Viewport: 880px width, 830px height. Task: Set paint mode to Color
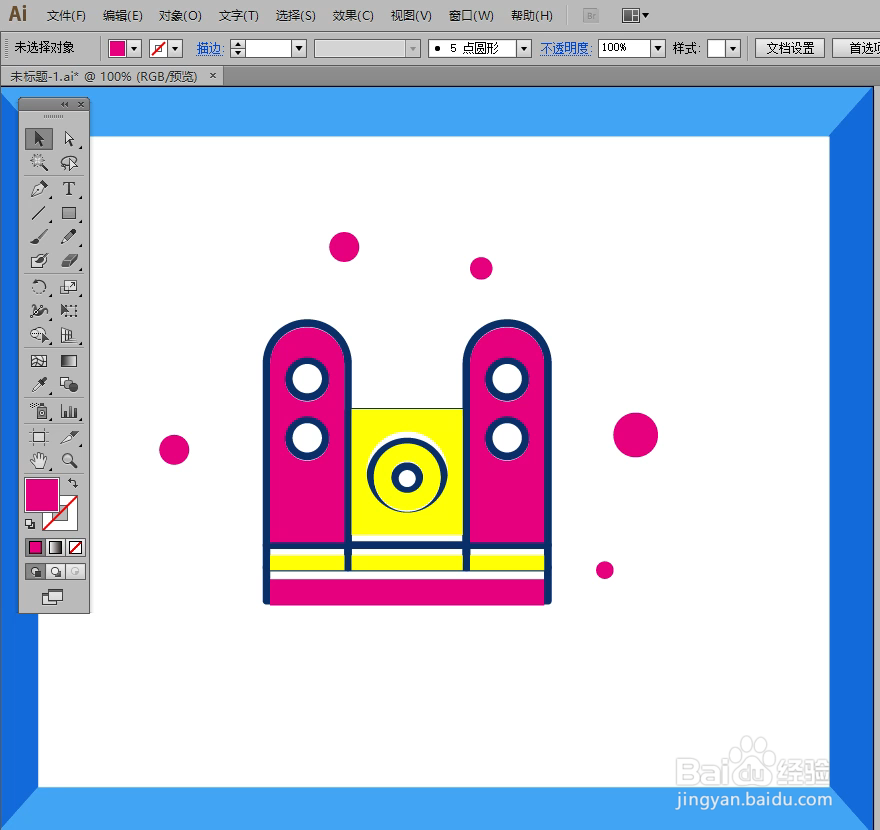tap(35, 547)
